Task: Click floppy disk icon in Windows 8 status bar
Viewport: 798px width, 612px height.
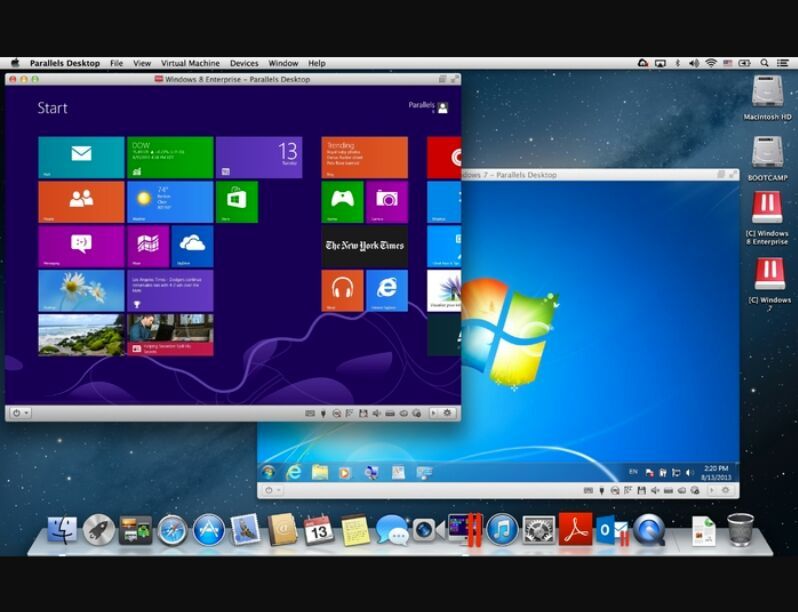Action: [x=363, y=413]
